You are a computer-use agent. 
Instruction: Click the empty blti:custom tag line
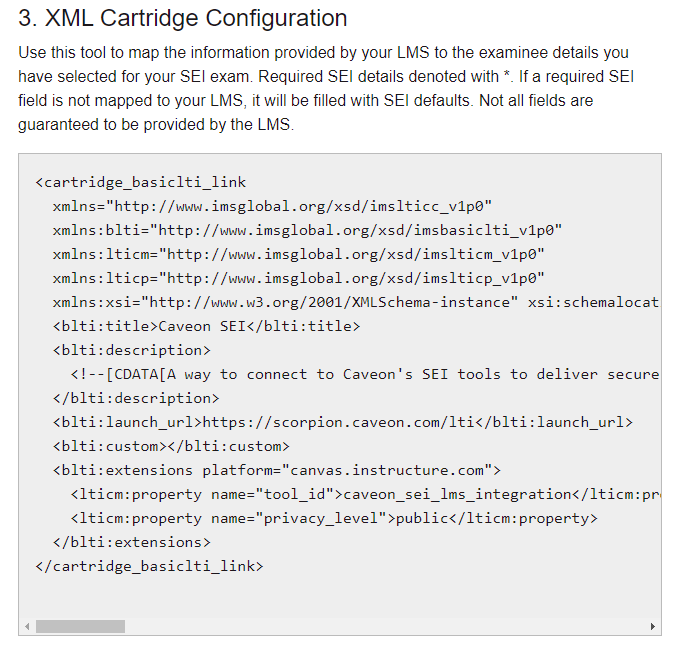[x=171, y=446]
